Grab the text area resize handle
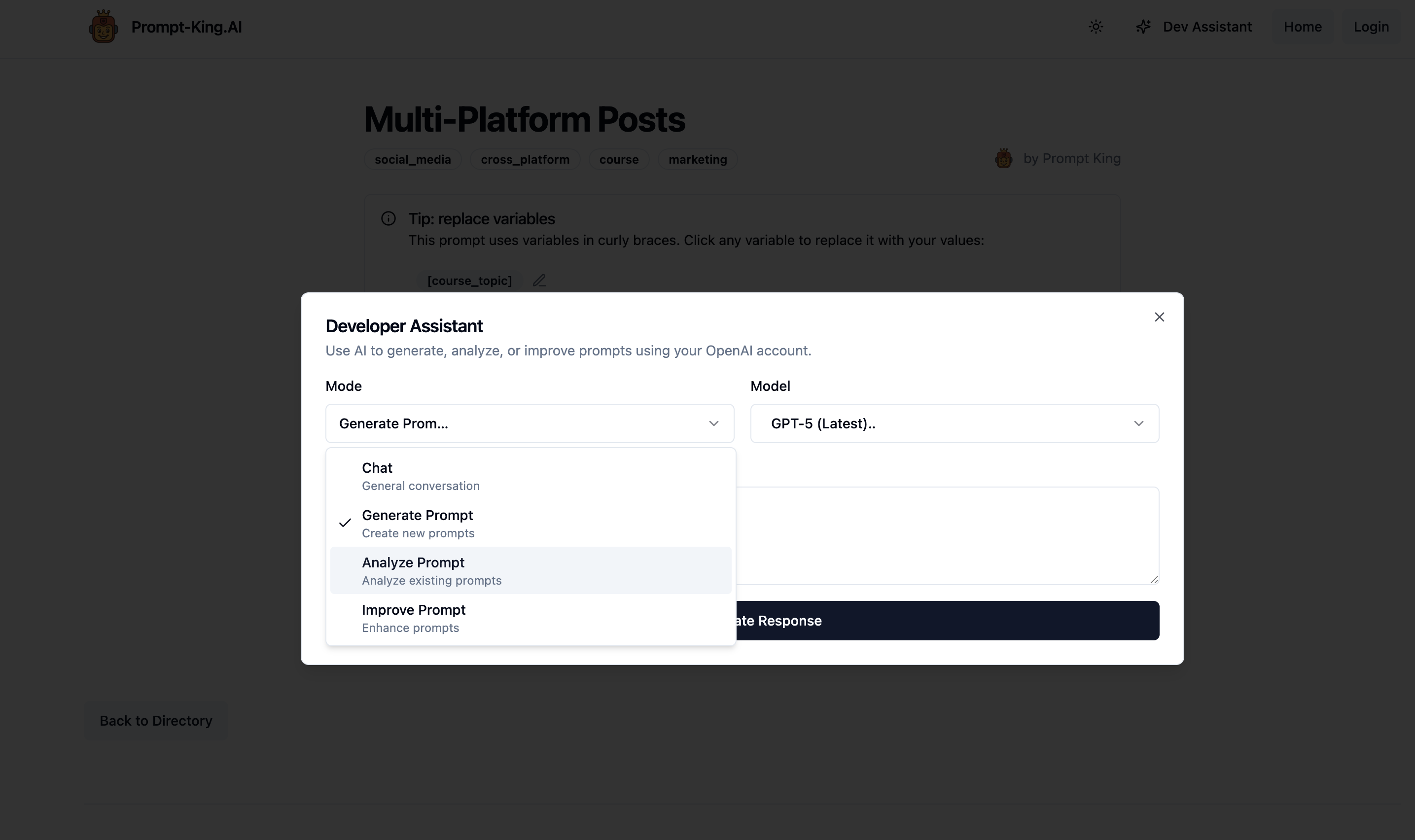Screen dimensions: 1415x840 tap(1154, 579)
